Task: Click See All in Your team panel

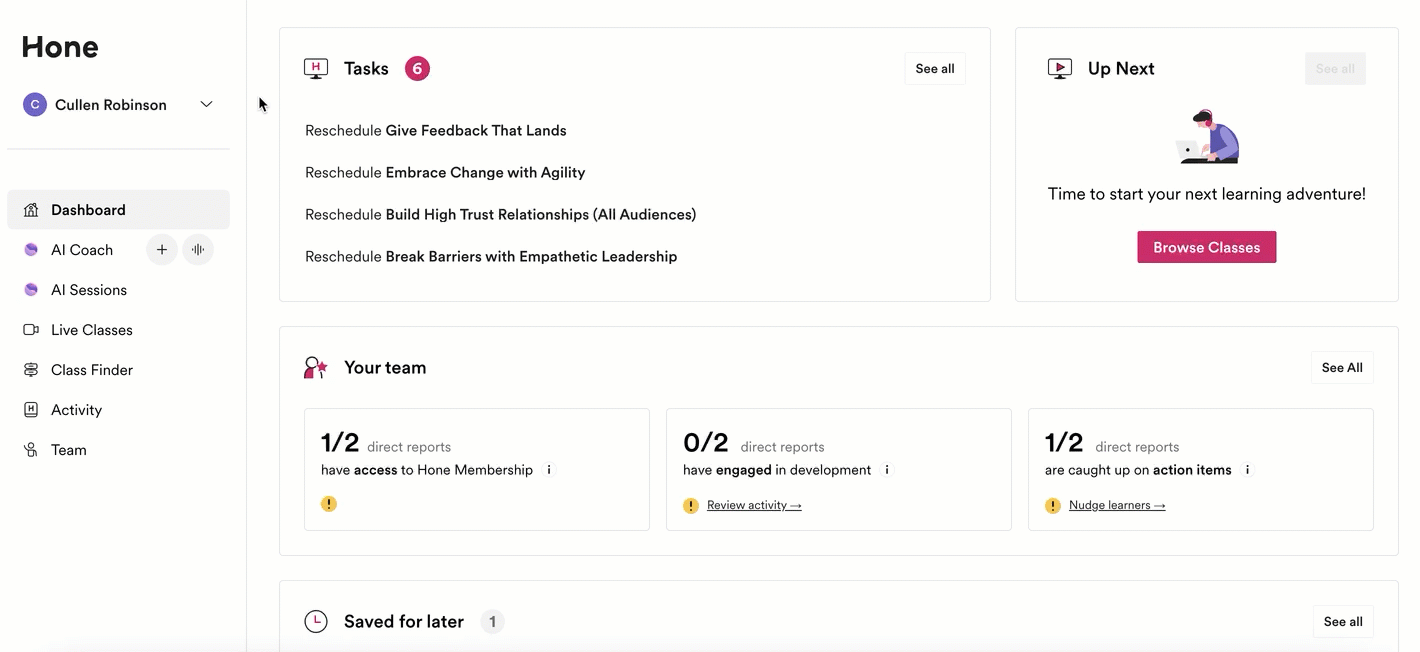Action: (x=1342, y=368)
